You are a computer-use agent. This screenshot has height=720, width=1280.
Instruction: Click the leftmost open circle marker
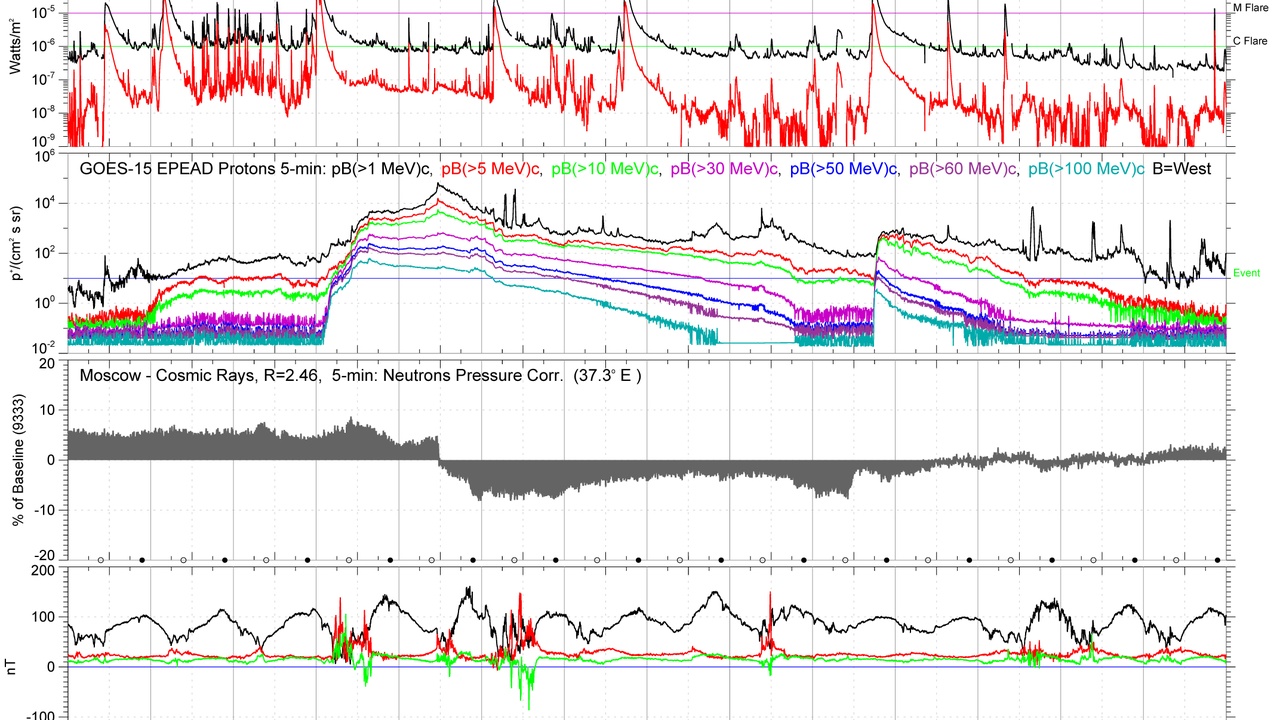coord(101,560)
